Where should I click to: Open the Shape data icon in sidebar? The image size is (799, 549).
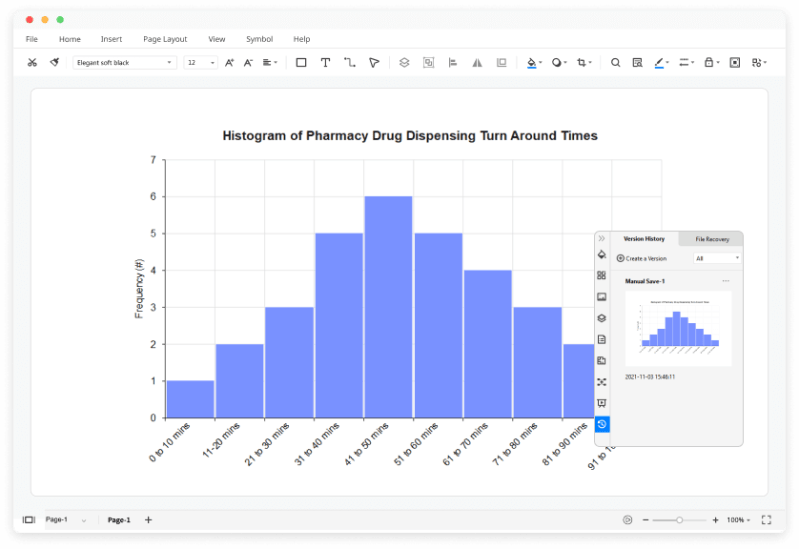(602, 360)
